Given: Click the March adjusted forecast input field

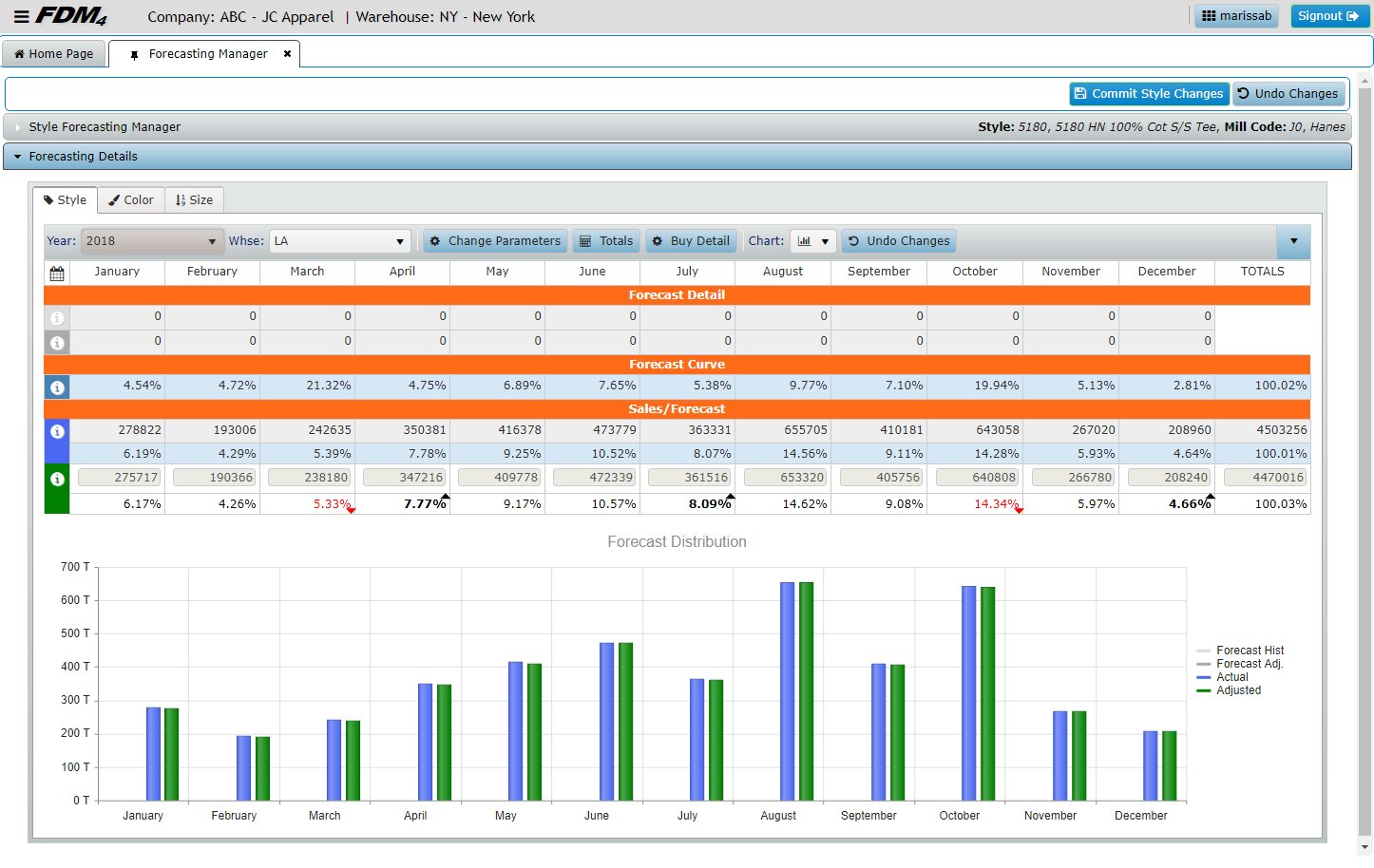Looking at the screenshot, I should pyautogui.click(x=309, y=478).
